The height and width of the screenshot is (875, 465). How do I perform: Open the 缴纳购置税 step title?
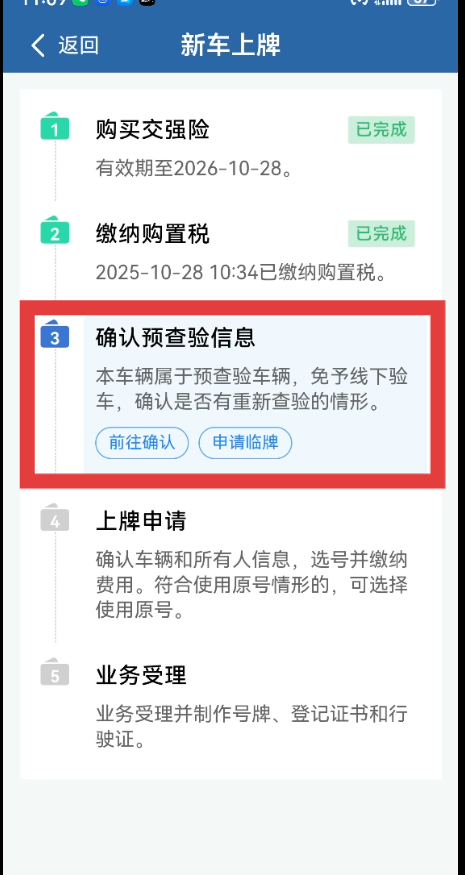point(152,233)
